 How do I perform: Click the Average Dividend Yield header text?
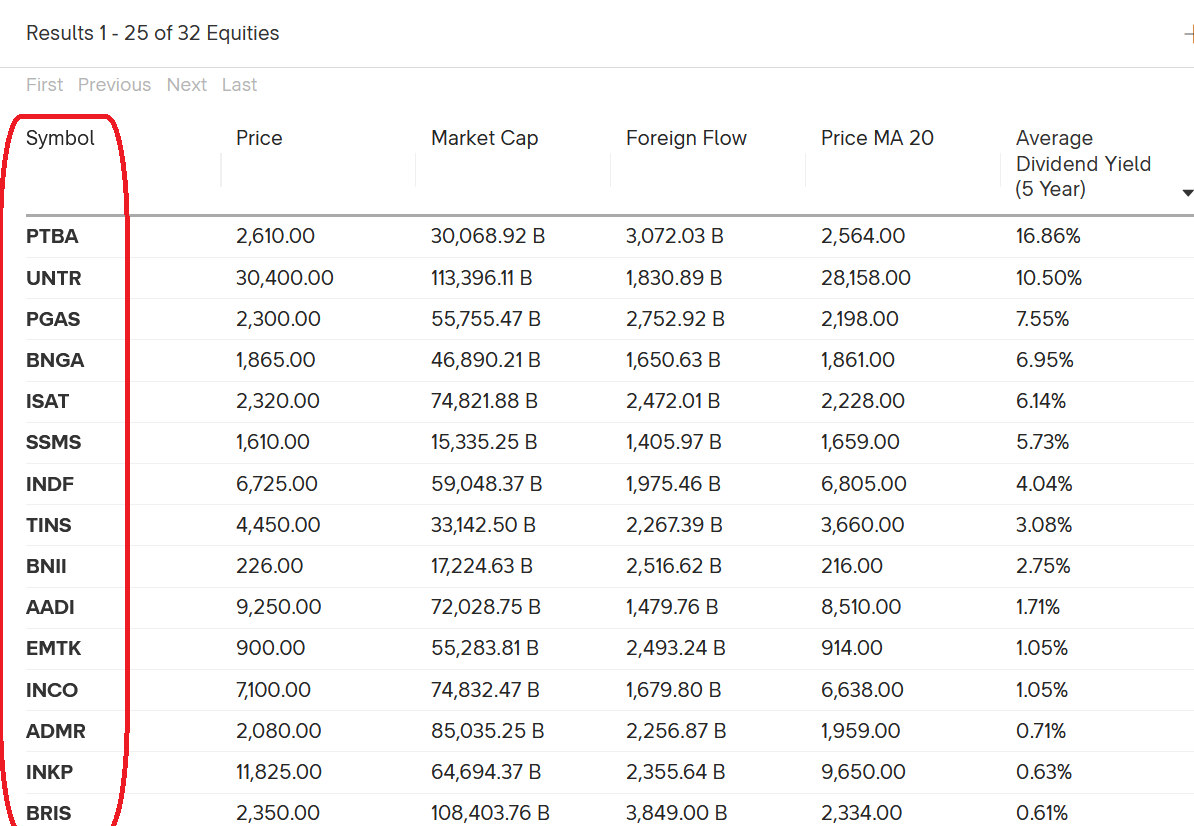1083,163
